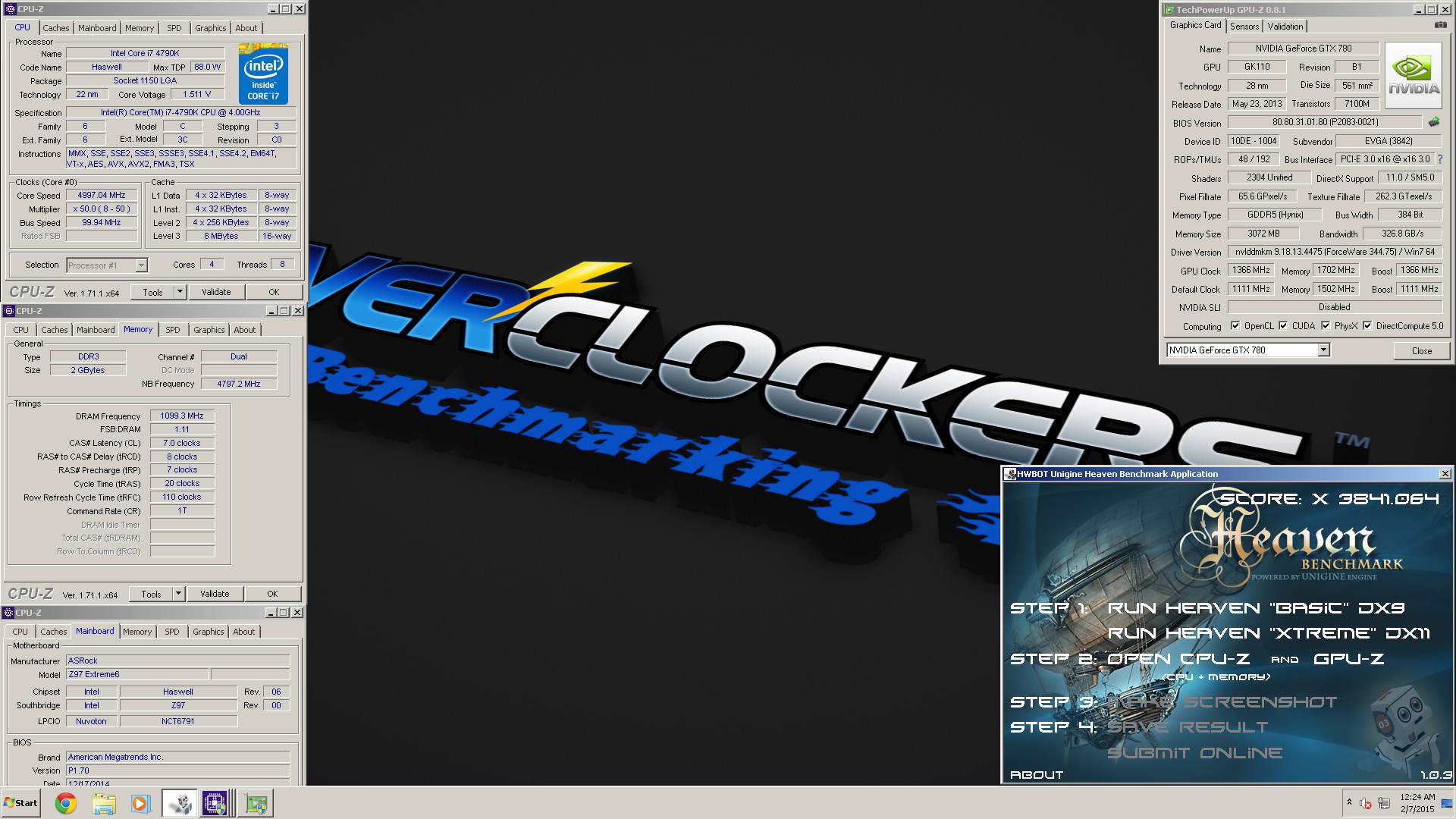Switch to Mainboard tab in top CPU-Z window

tap(97, 28)
